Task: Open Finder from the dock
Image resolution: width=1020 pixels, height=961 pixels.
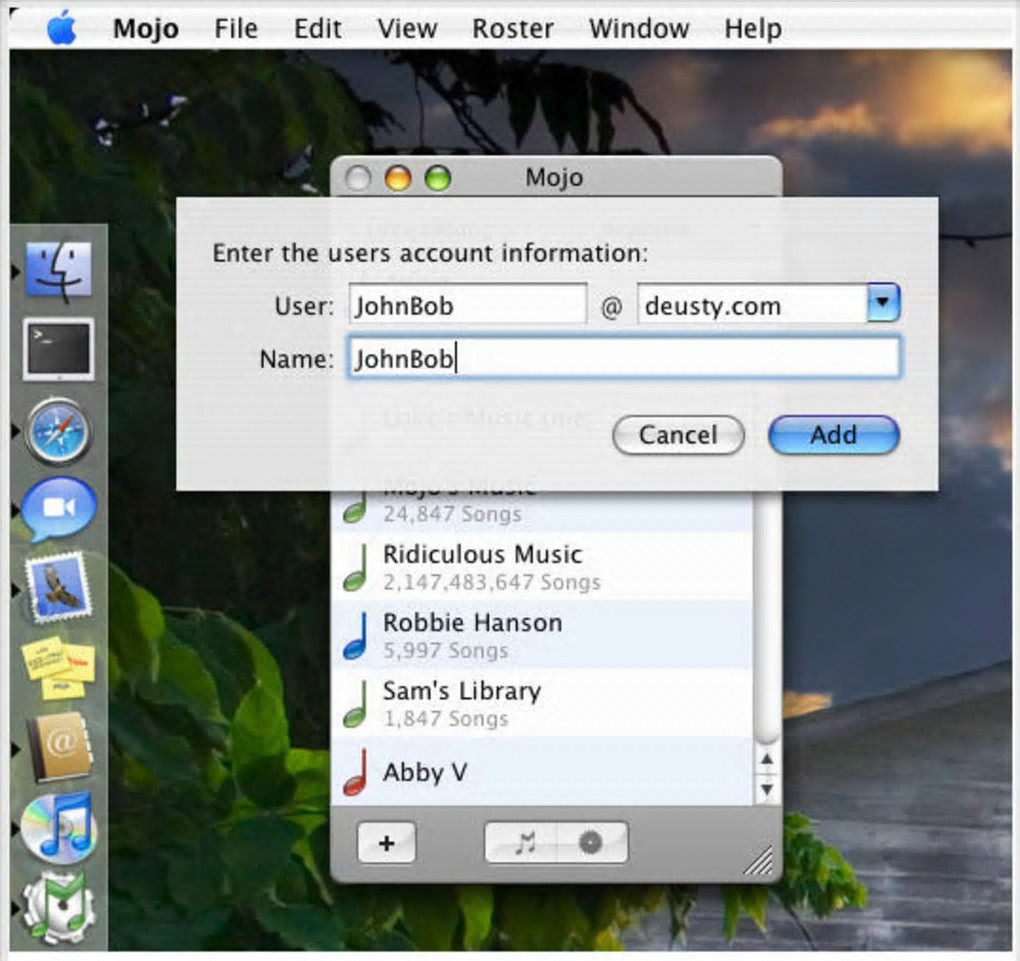Action: tap(59, 270)
